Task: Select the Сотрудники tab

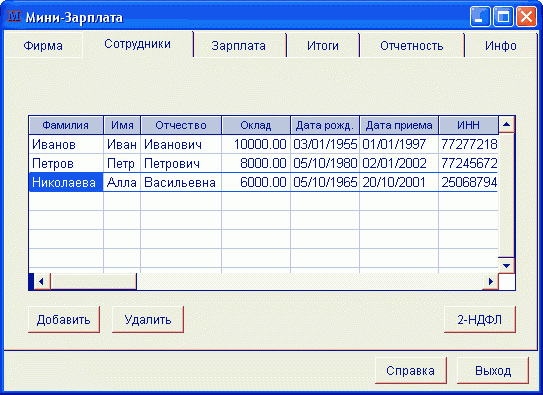Action: click(137, 44)
